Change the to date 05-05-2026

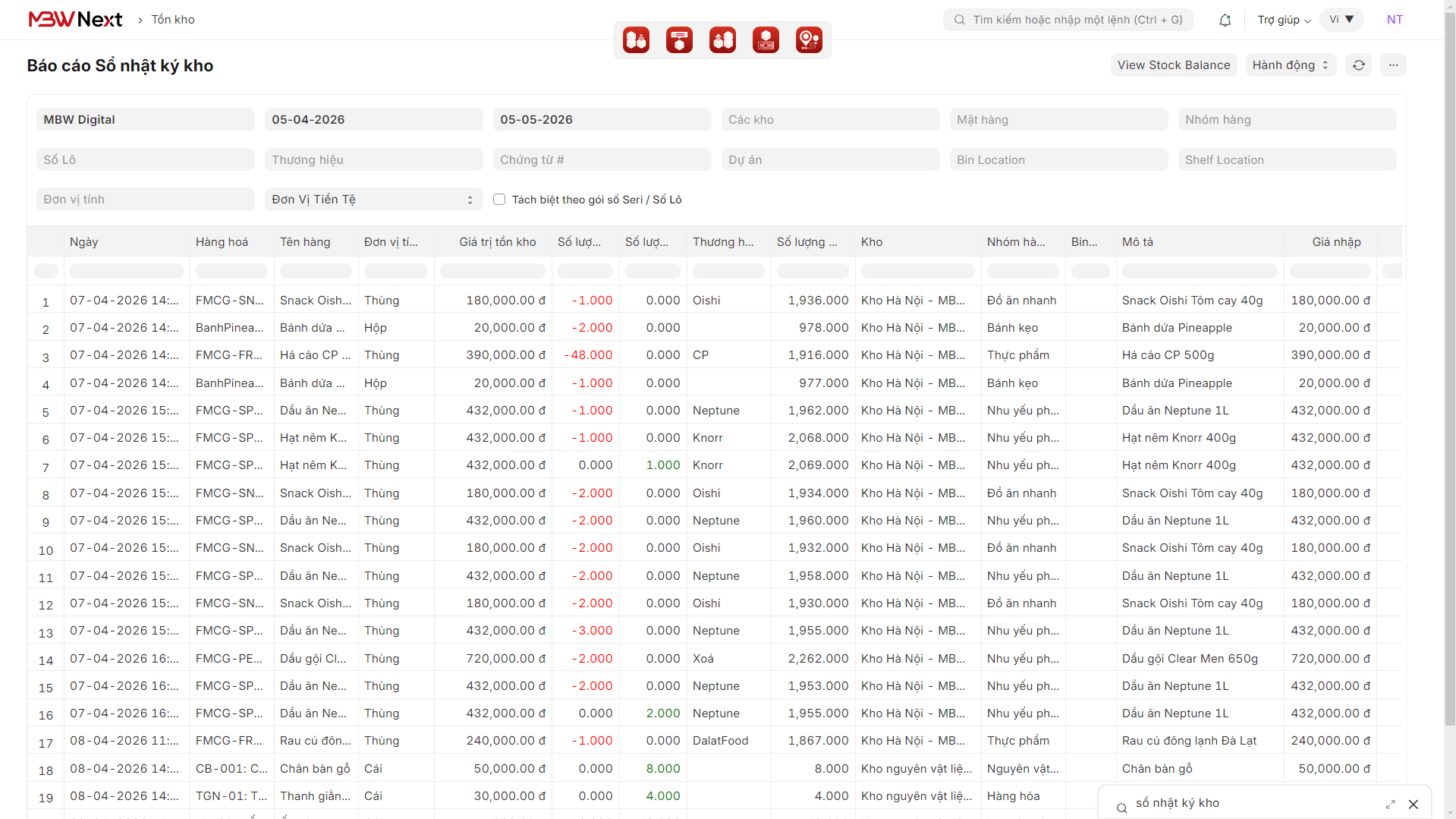point(602,120)
